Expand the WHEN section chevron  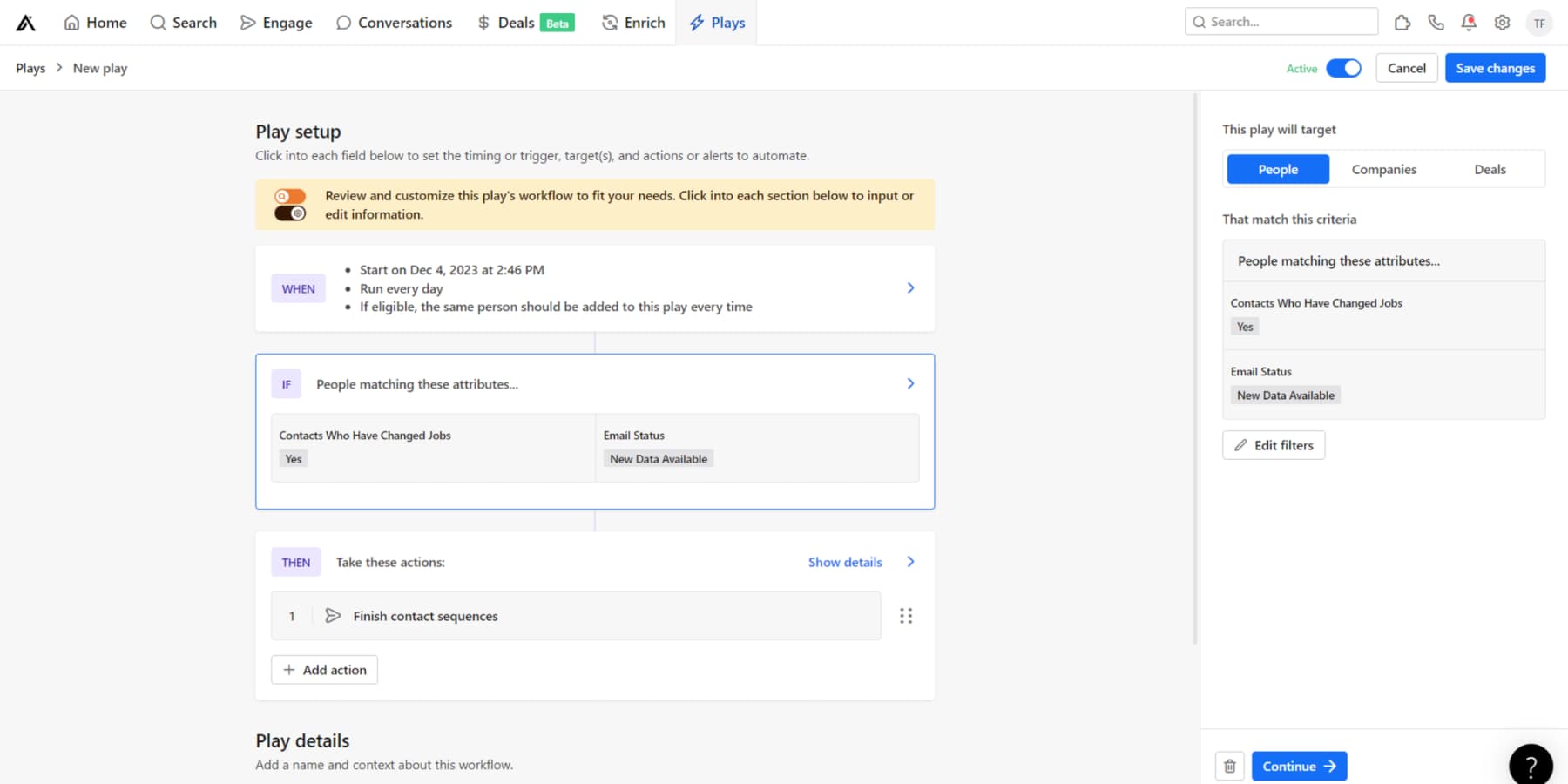tap(910, 287)
